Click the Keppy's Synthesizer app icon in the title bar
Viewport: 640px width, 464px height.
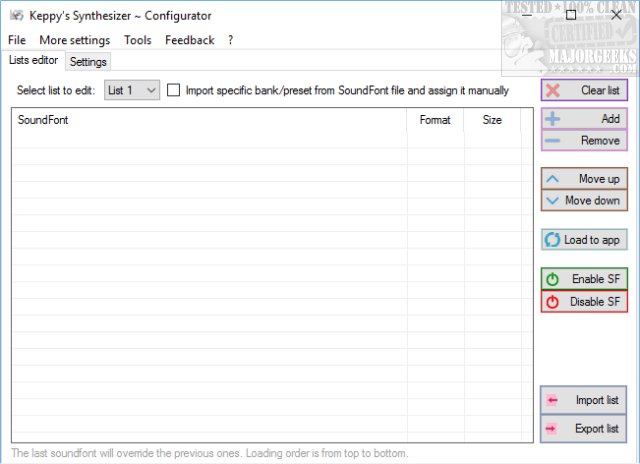click(16, 16)
